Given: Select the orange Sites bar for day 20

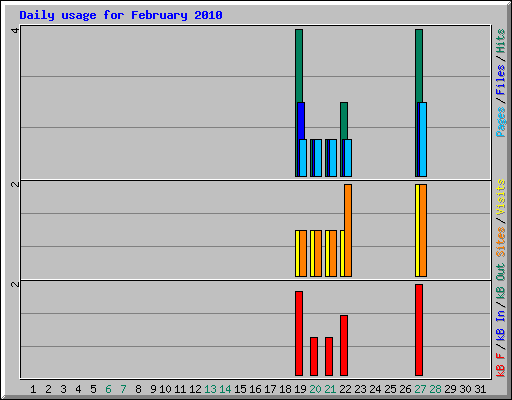Looking at the screenshot, I should click(318, 253).
